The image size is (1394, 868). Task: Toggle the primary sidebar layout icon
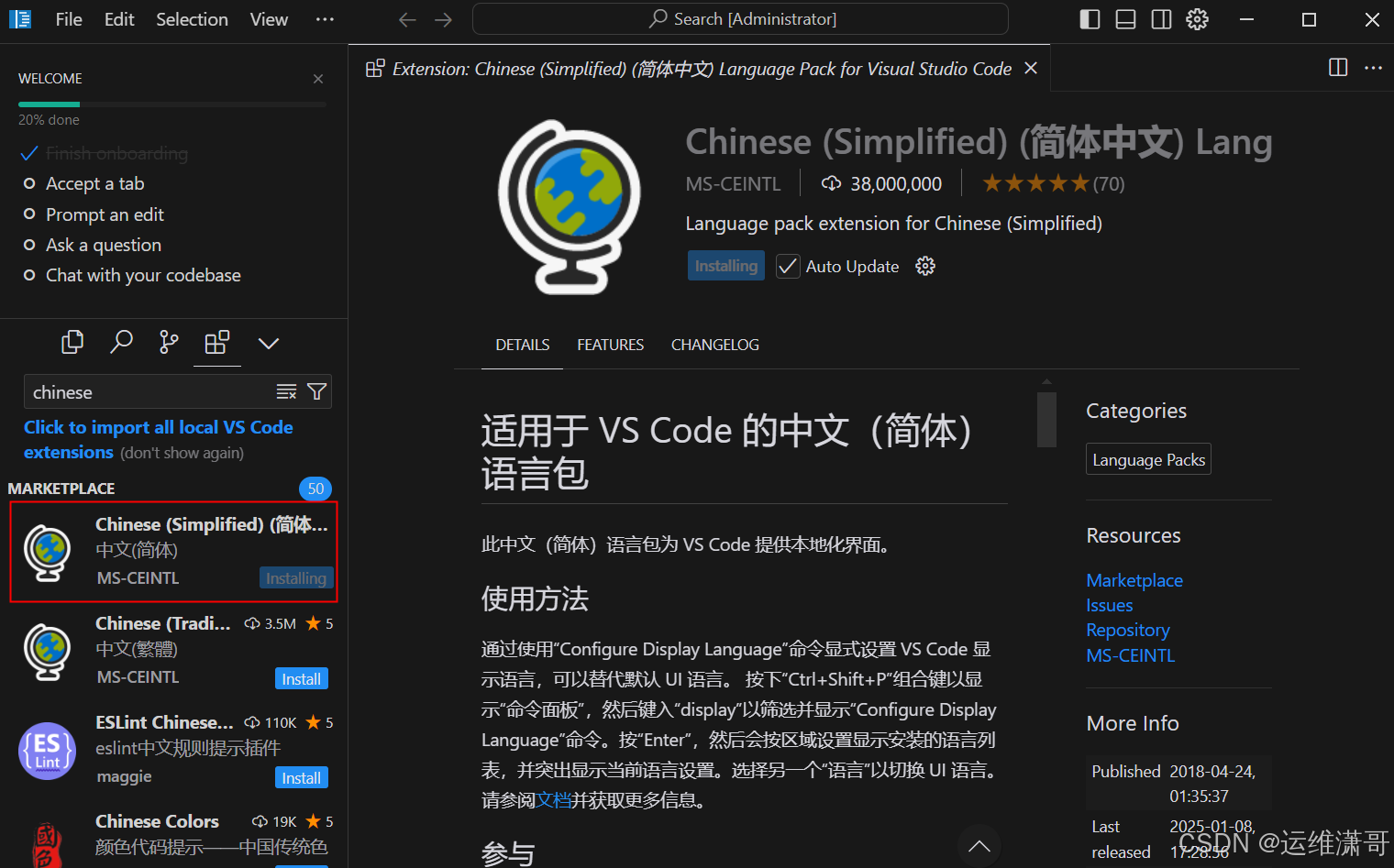1090,19
